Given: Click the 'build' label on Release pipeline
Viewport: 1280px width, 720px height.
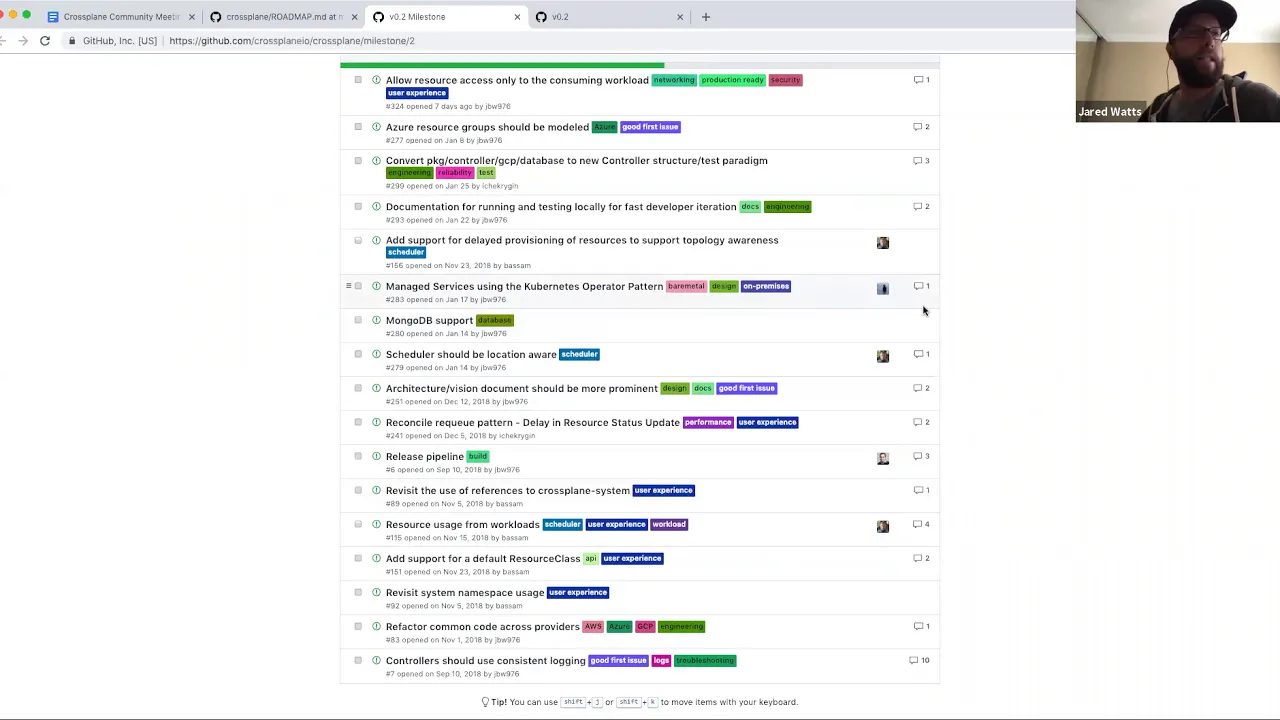Looking at the screenshot, I should pos(478,456).
